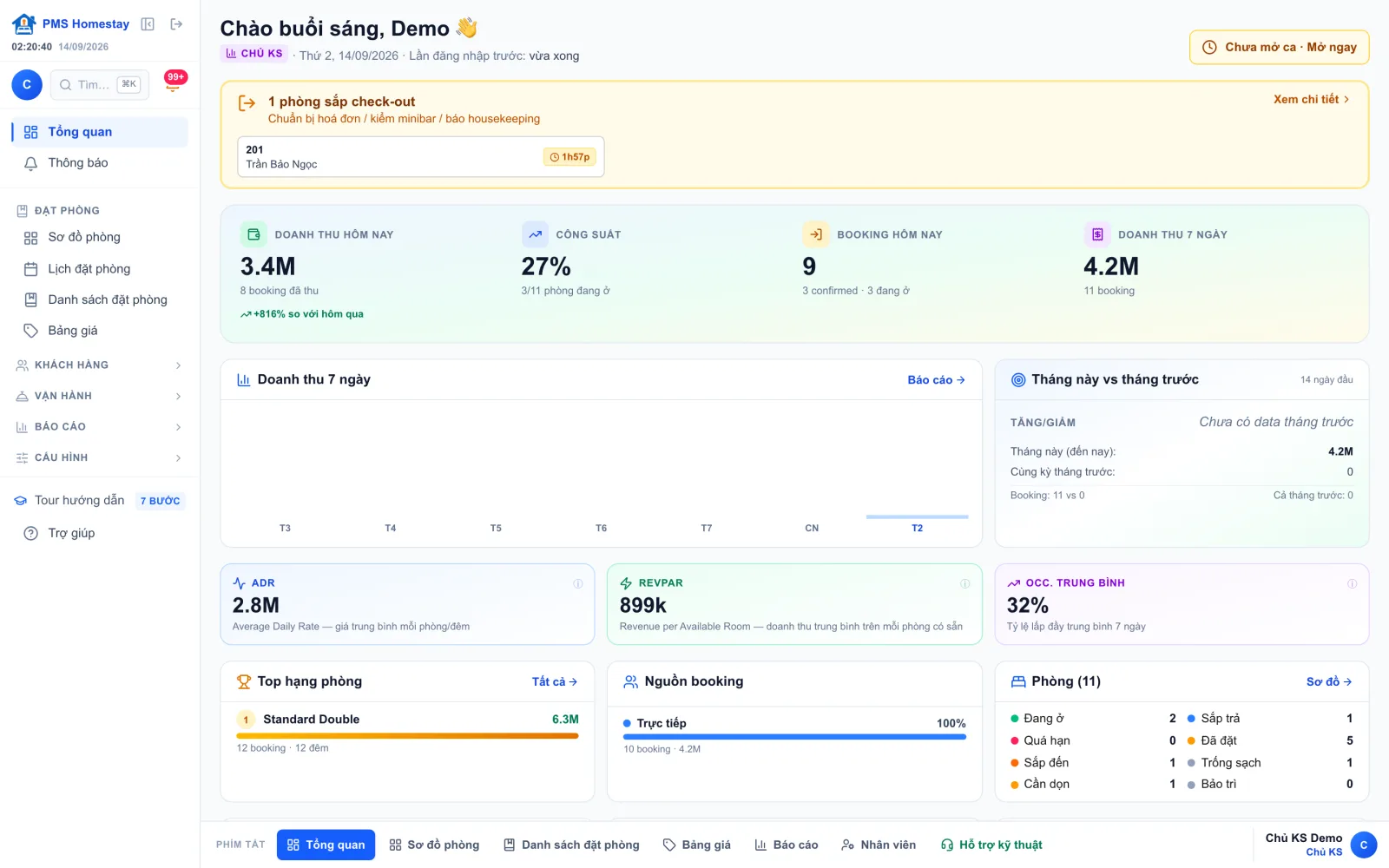1389x868 pixels.
Task: Start Tour hướng dẫn 7 bước
Action: (x=100, y=501)
